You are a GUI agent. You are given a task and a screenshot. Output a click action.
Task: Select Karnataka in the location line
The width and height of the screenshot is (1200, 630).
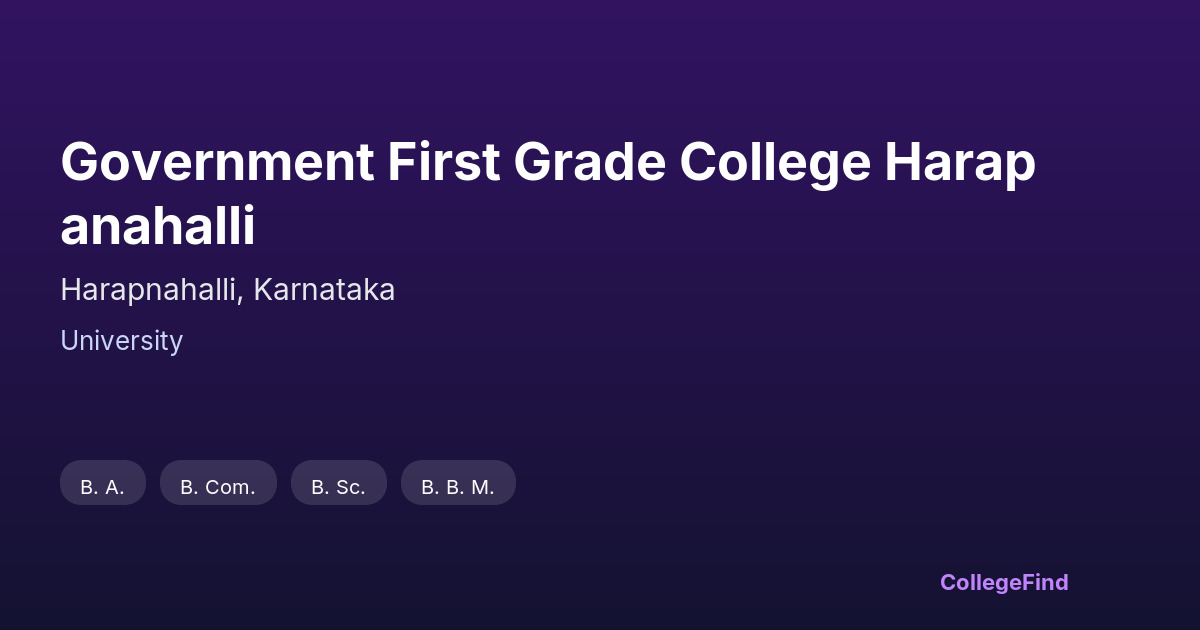click(324, 290)
